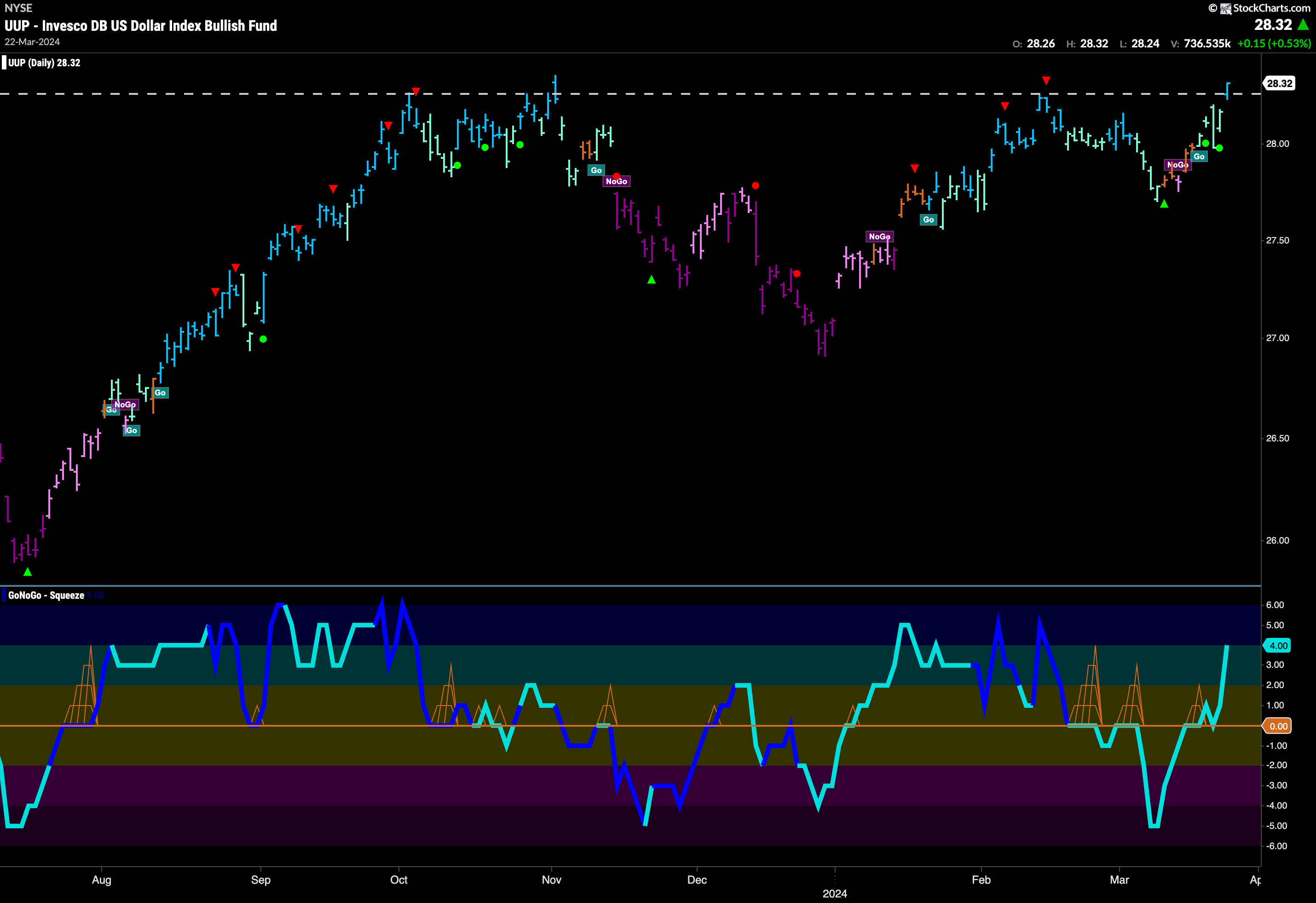Click the red dot in late December
Viewport: 1316px width, 903px height.
click(797, 274)
